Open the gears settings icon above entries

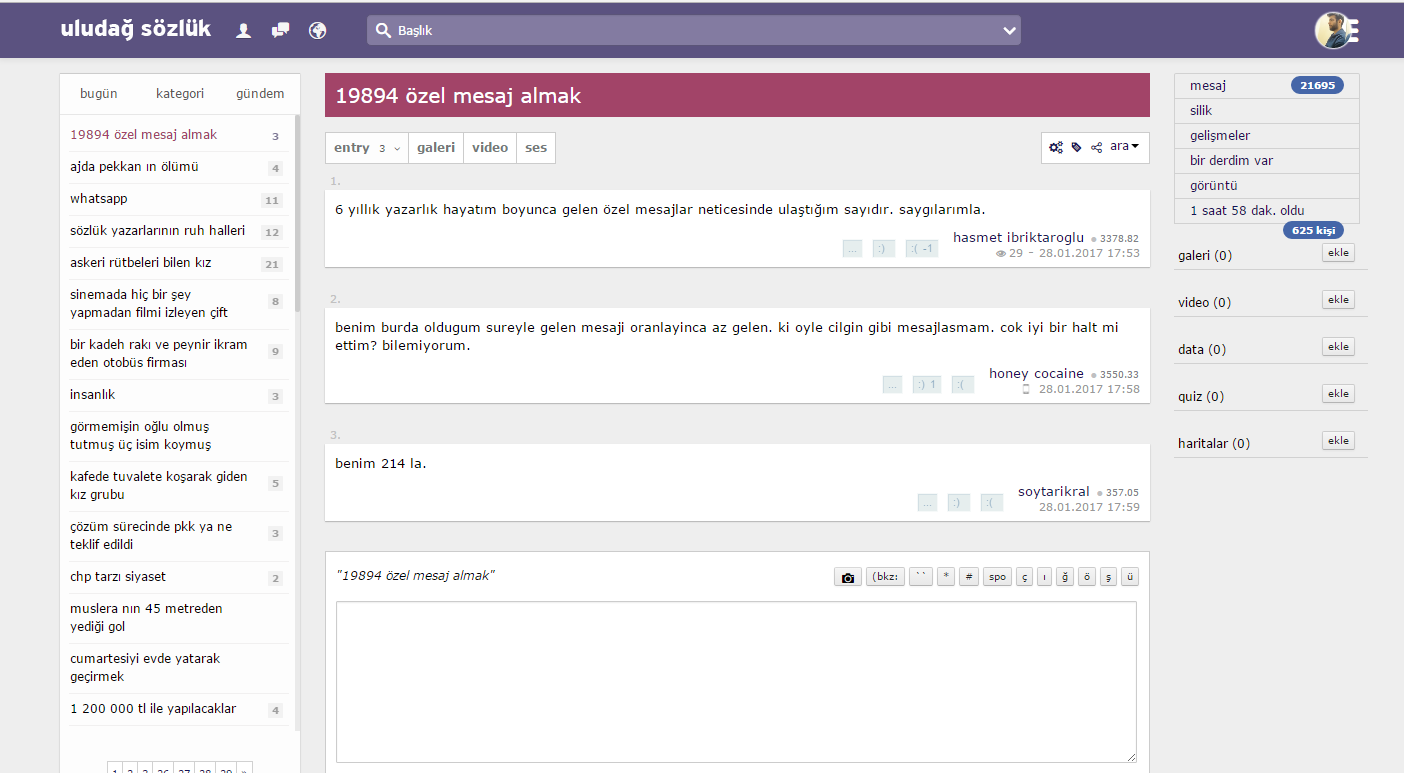[1056, 147]
